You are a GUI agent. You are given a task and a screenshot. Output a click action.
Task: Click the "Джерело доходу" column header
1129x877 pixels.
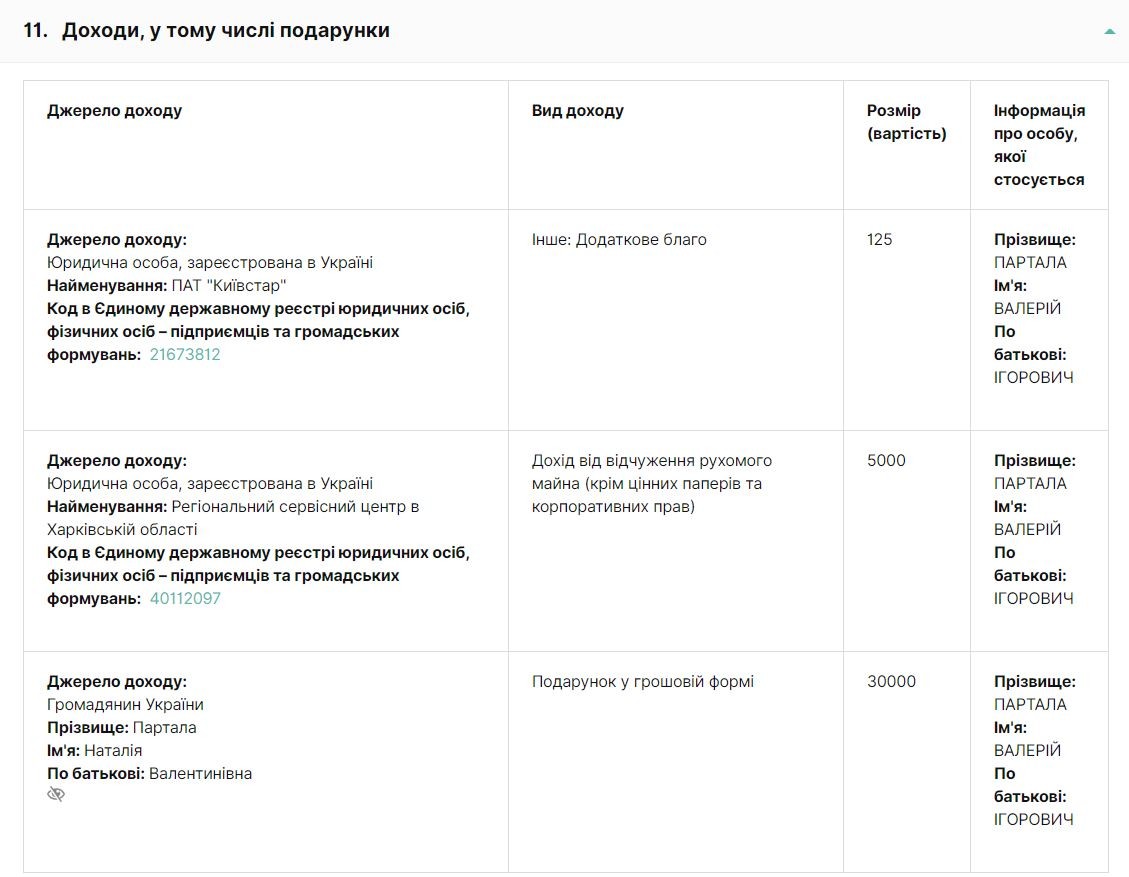tap(114, 110)
